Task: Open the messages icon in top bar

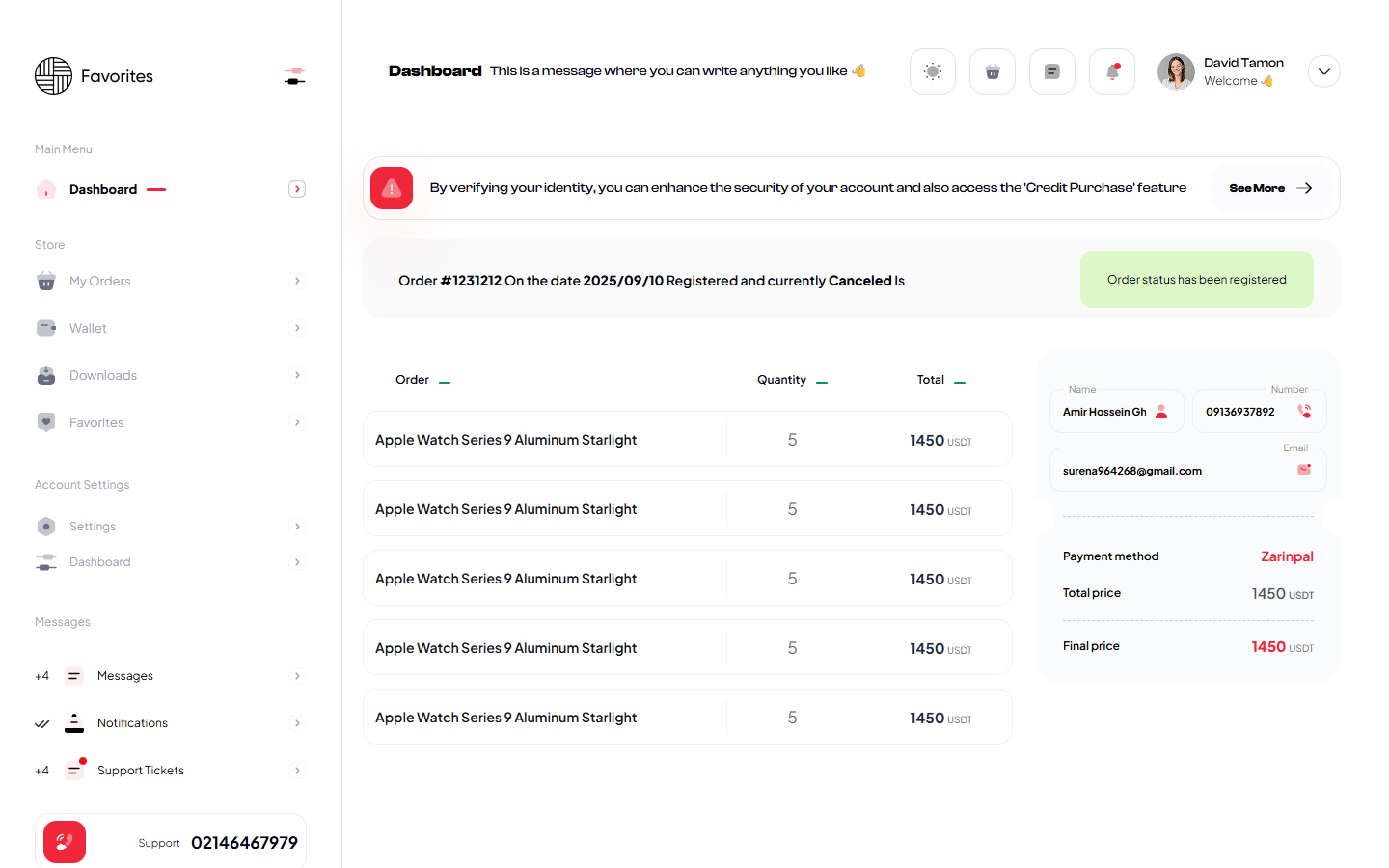Action: [1051, 71]
